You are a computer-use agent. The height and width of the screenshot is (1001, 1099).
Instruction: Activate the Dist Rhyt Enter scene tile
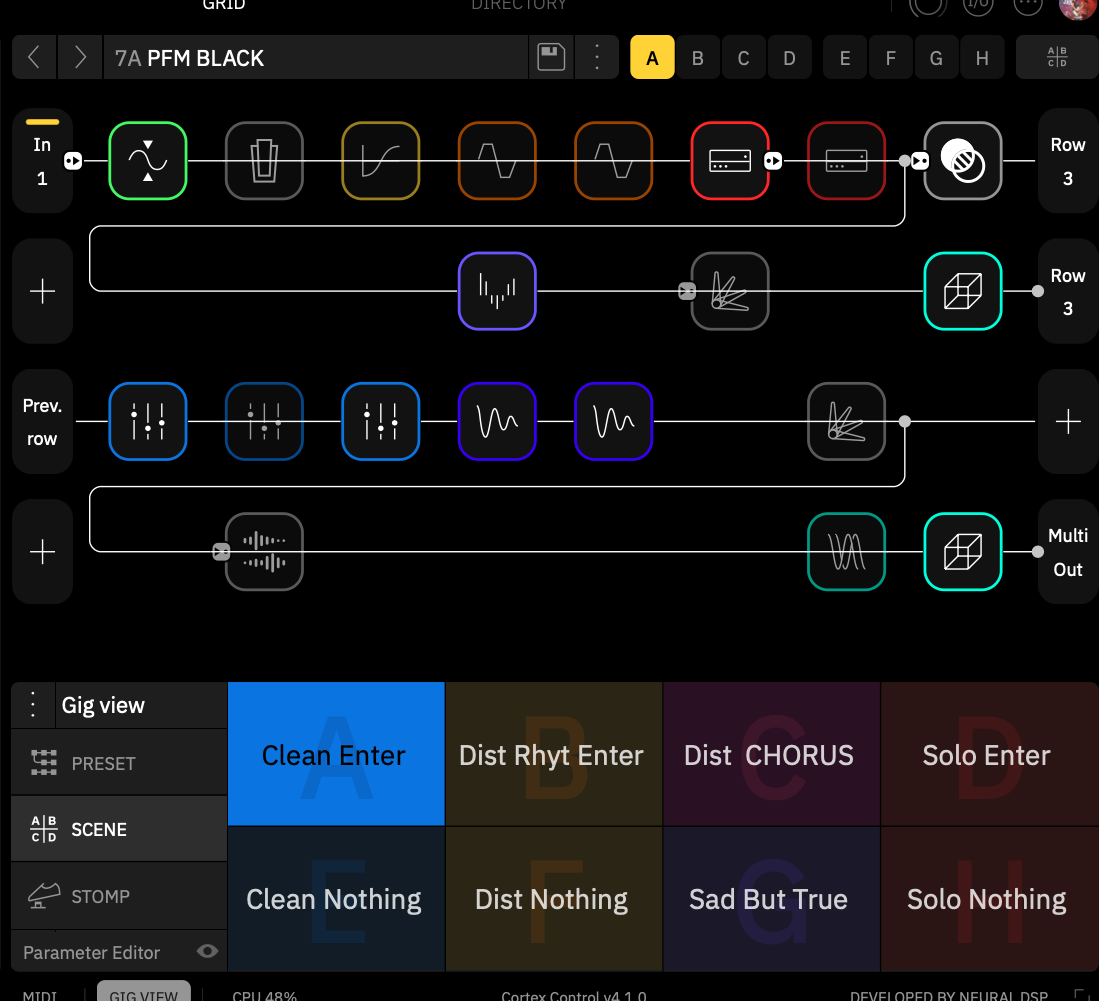tap(554, 754)
